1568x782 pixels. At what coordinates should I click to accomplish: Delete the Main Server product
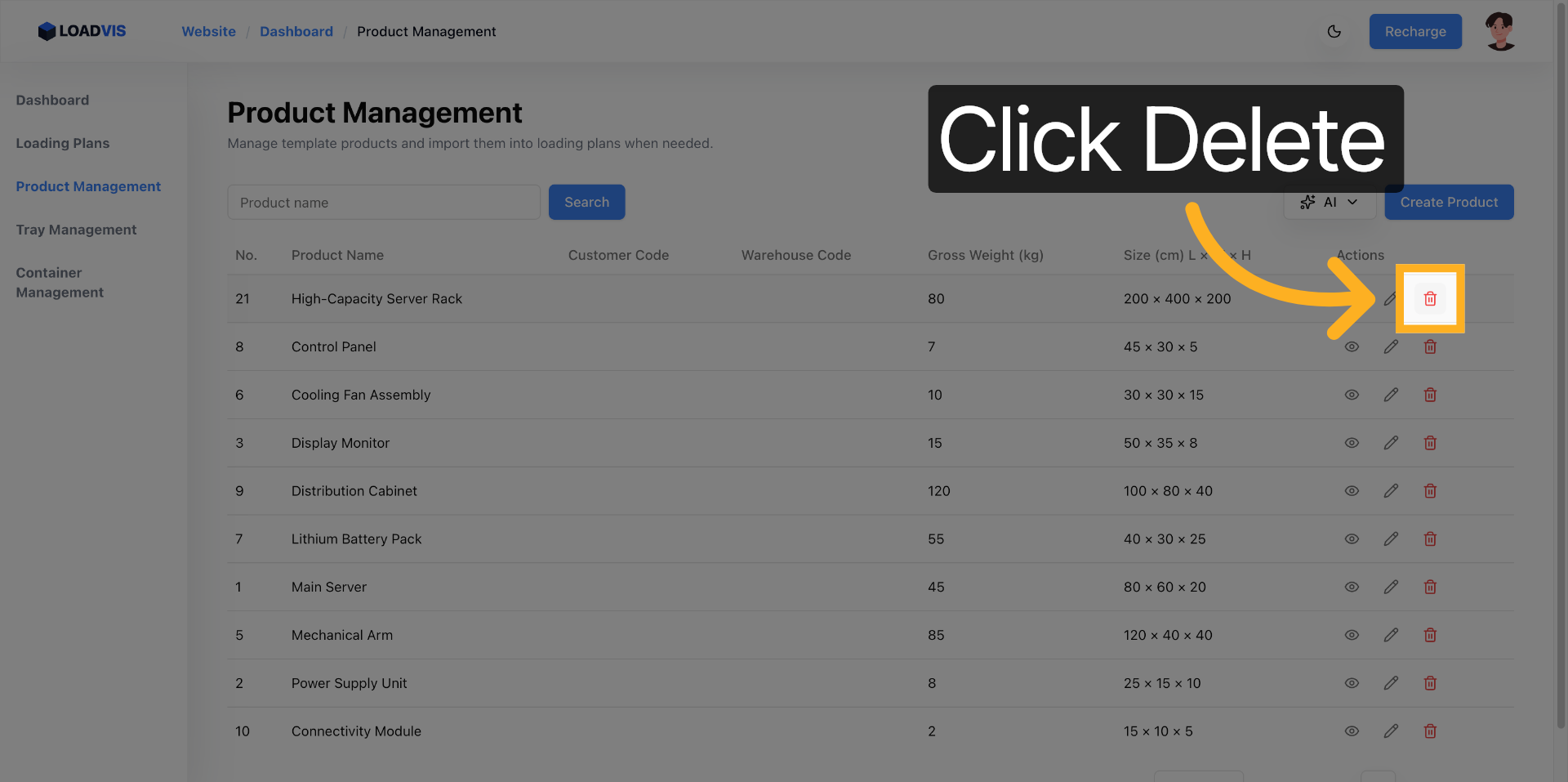[x=1430, y=588]
